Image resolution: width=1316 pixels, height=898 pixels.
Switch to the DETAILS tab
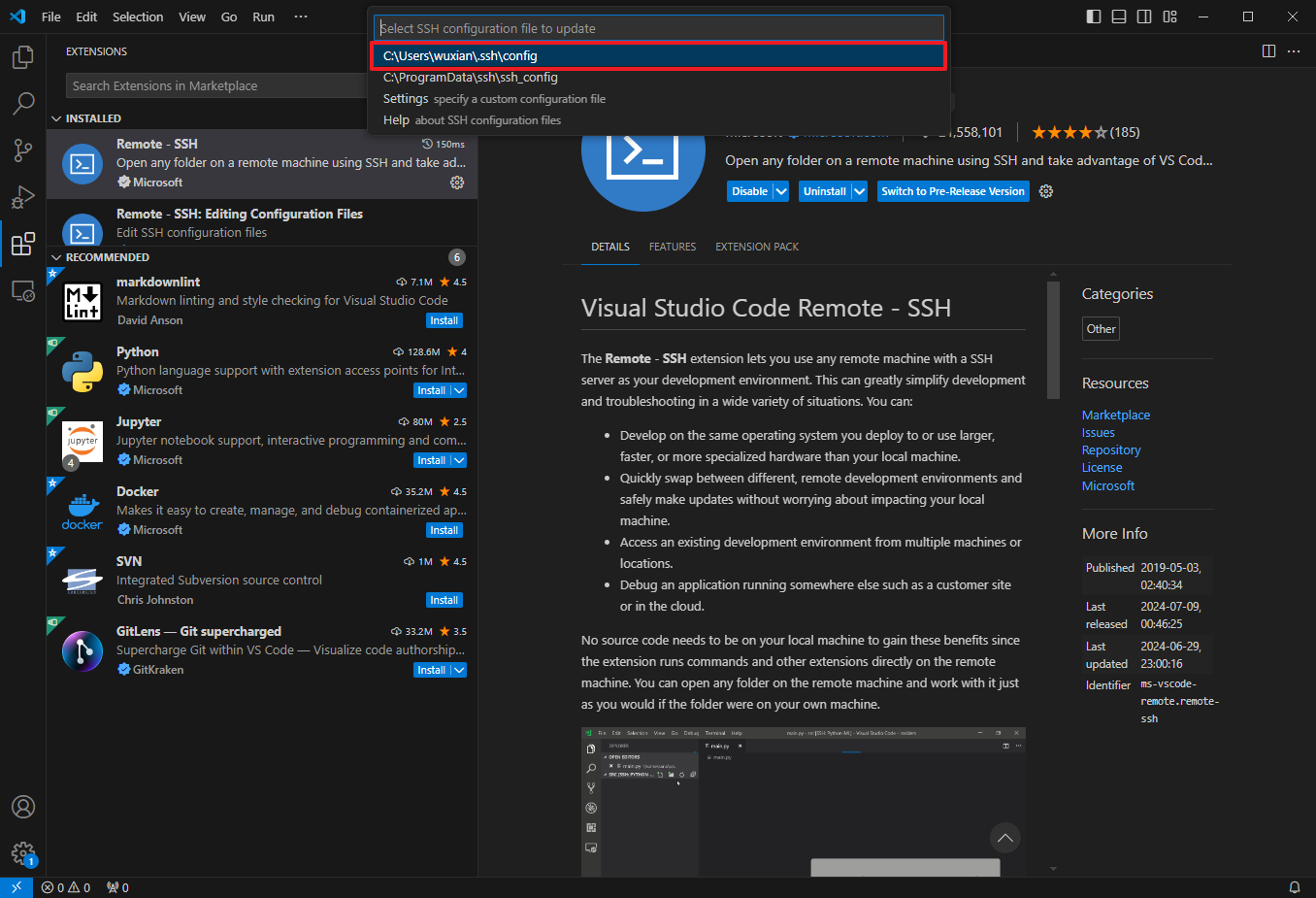click(610, 247)
